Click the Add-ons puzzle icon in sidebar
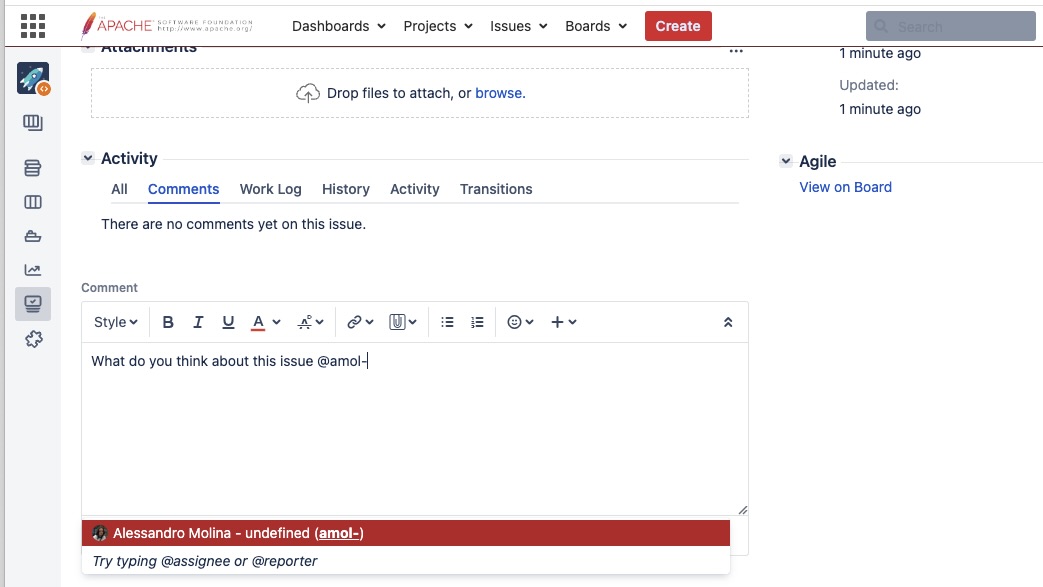Image resolution: width=1043 pixels, height=587 pixels. point(33,340)
